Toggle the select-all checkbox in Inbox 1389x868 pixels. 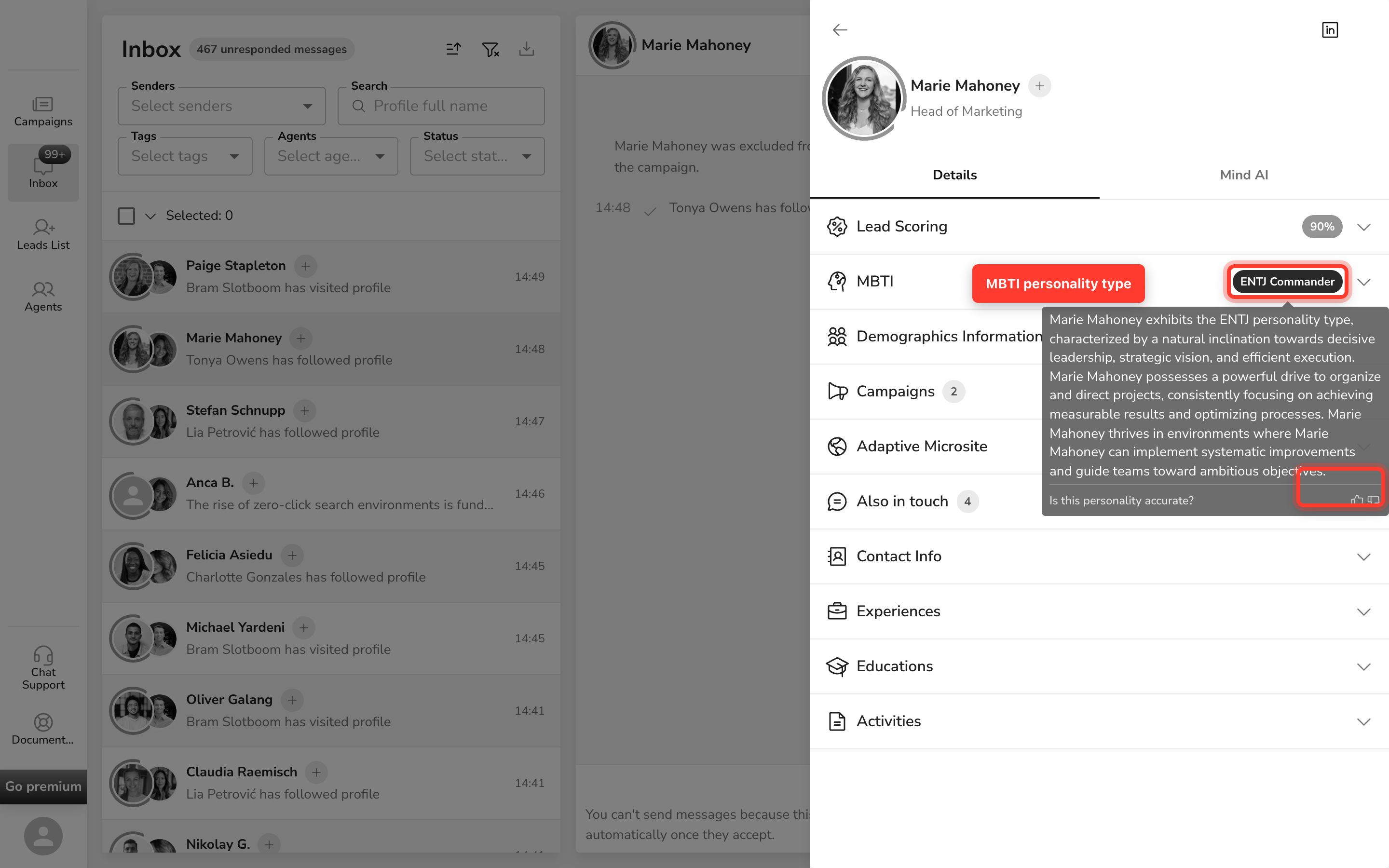coord(126,216)
